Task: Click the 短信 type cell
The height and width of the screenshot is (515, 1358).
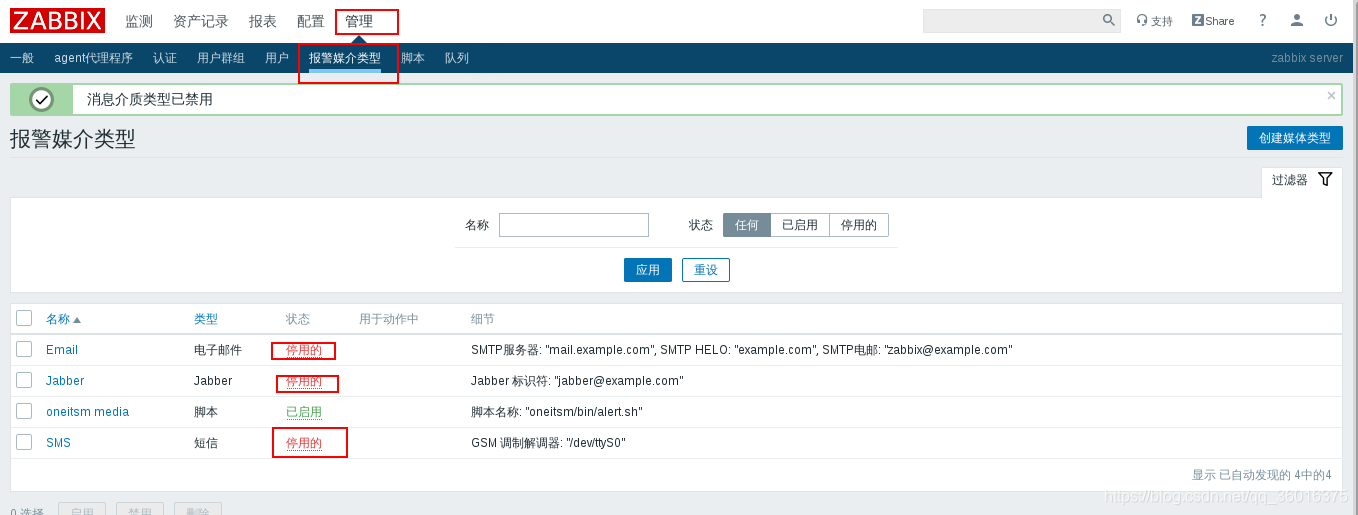Action: [x=206, y=443]
